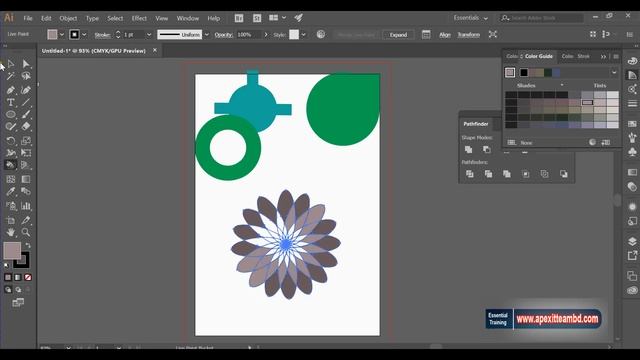Viewport: 640px width, 360px height.
Task: Open harmony rules dropdown in Color Guide
Action: (x=614, y=73)
